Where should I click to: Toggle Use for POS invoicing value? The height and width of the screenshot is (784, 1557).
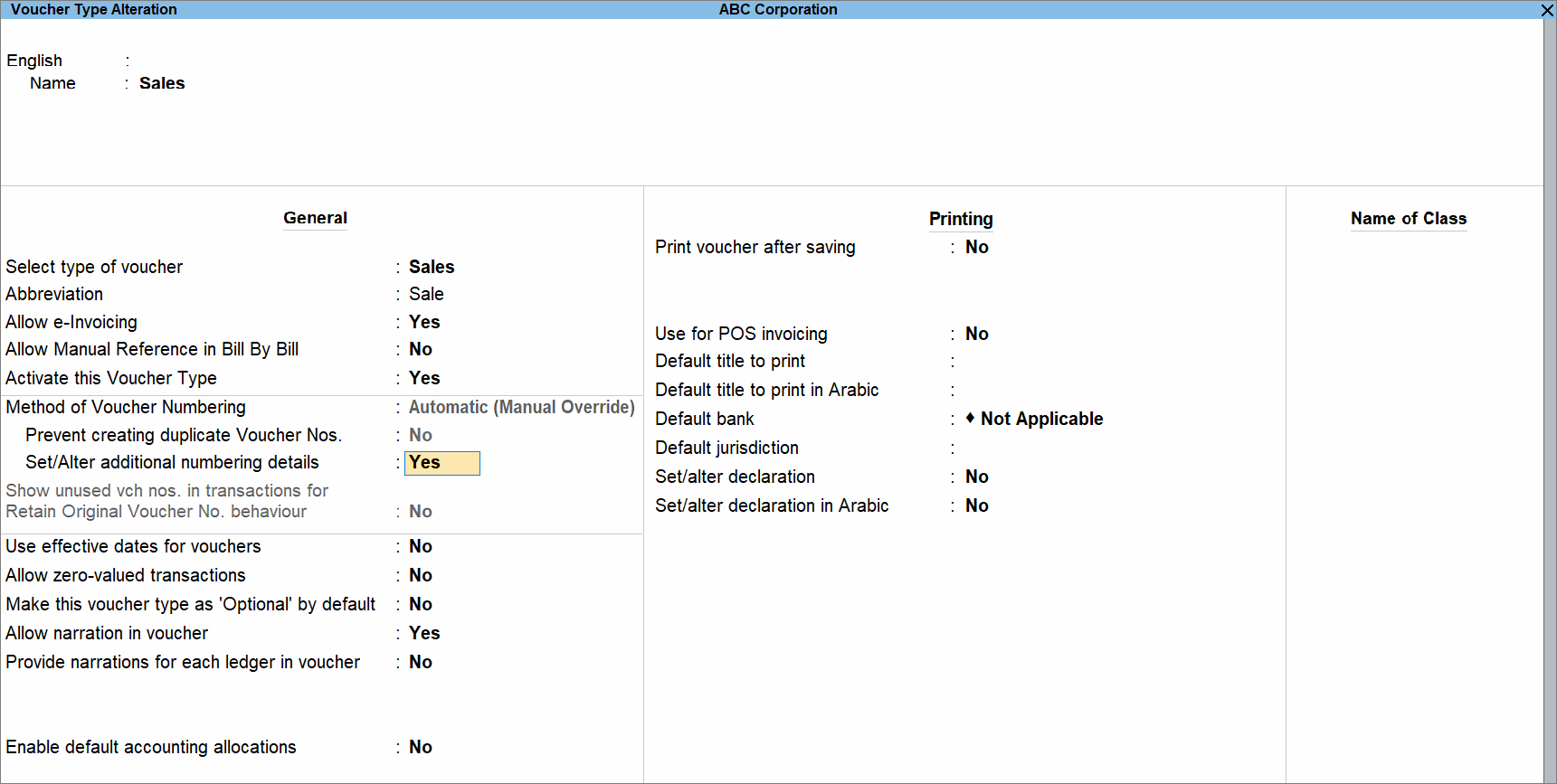point(977,334)
